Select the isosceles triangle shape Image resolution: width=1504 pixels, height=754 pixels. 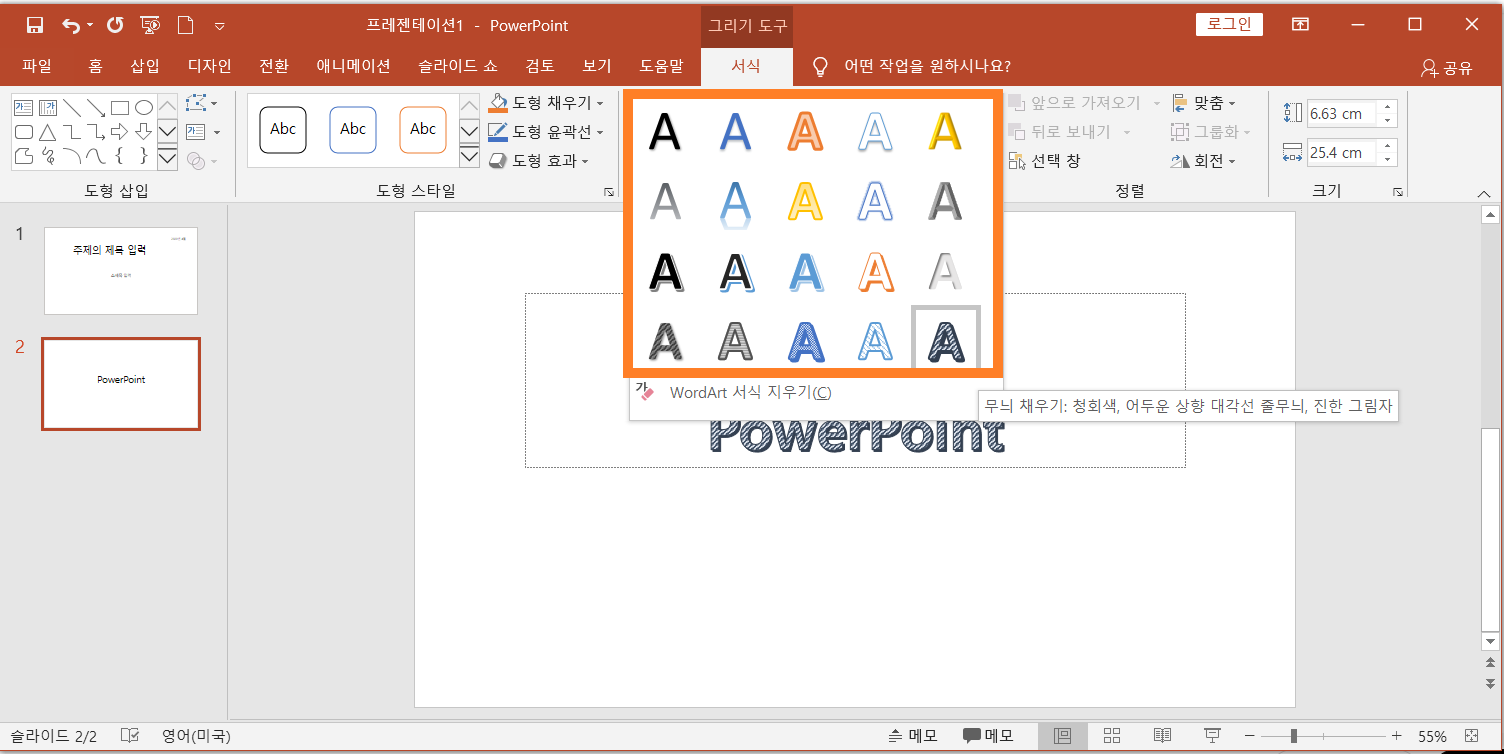coord(47,132)
